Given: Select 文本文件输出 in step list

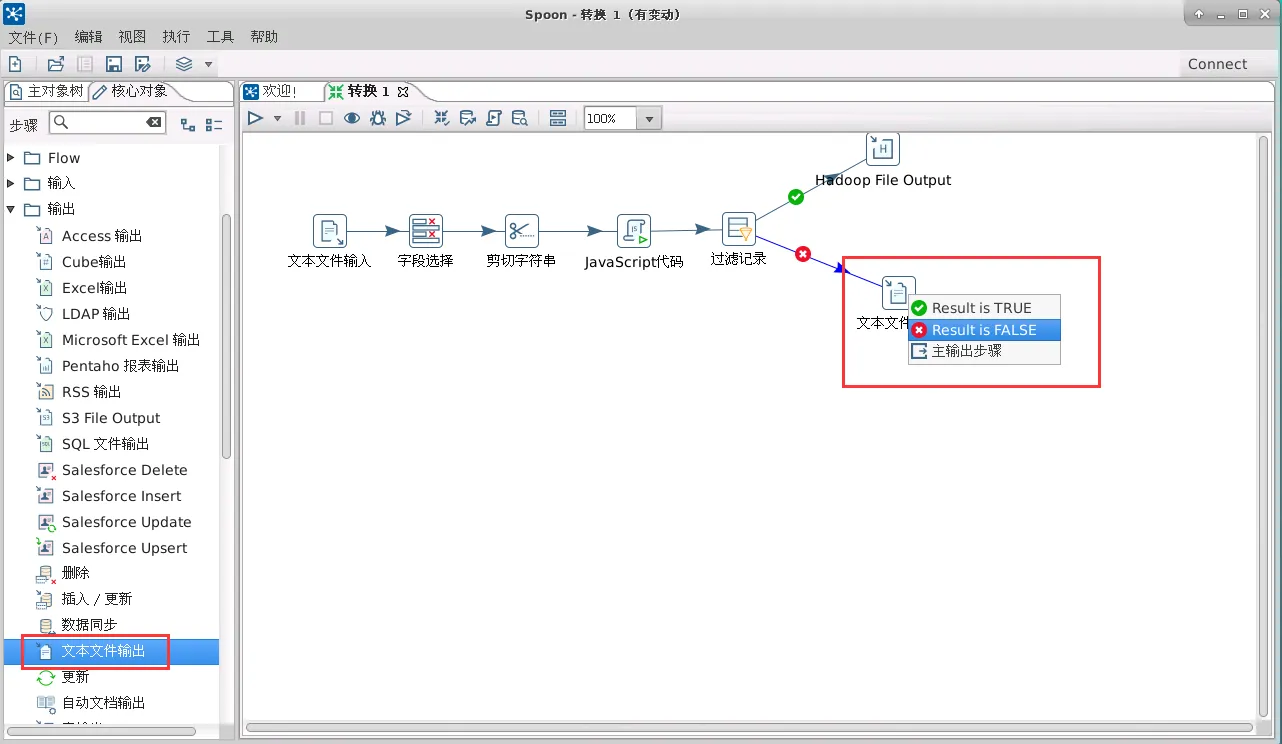Looking at the screenshot, I should (103, 651).
